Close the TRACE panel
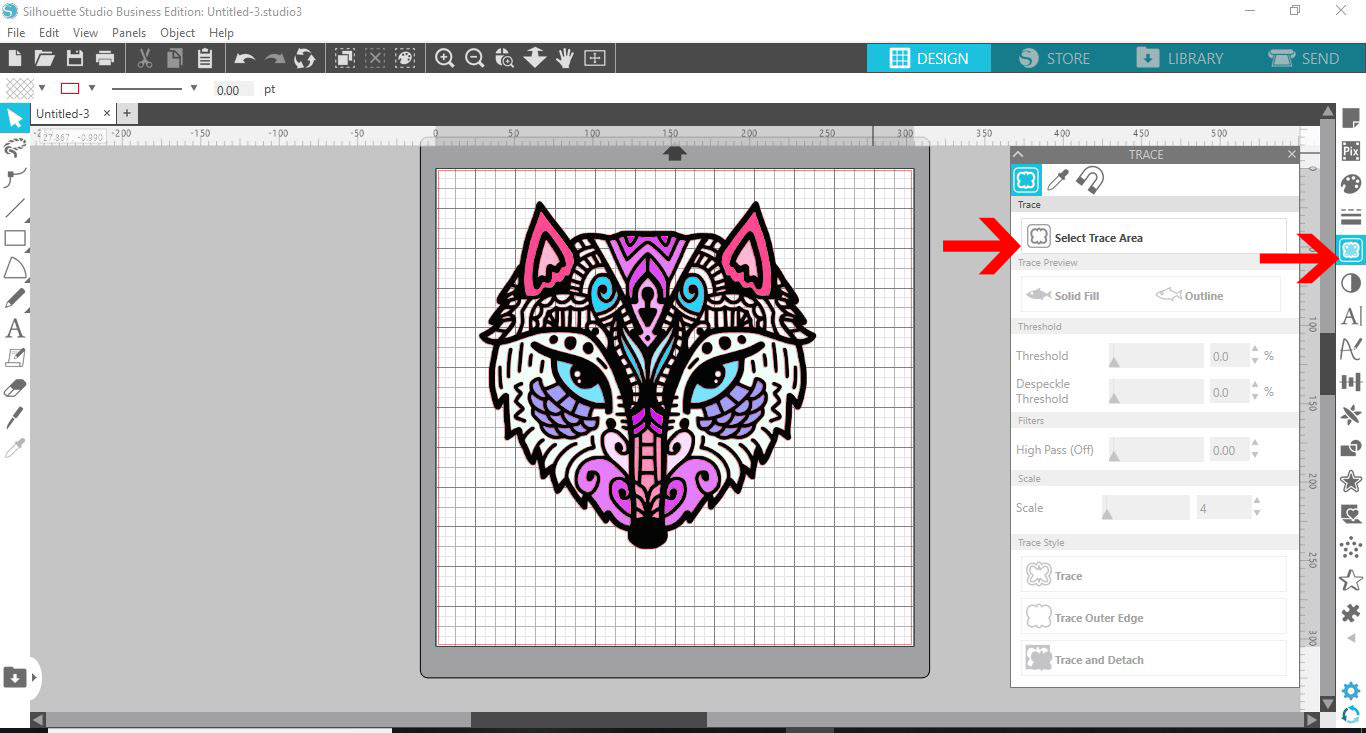The width and height of the screenshot is (1366, 733). 1291,154
